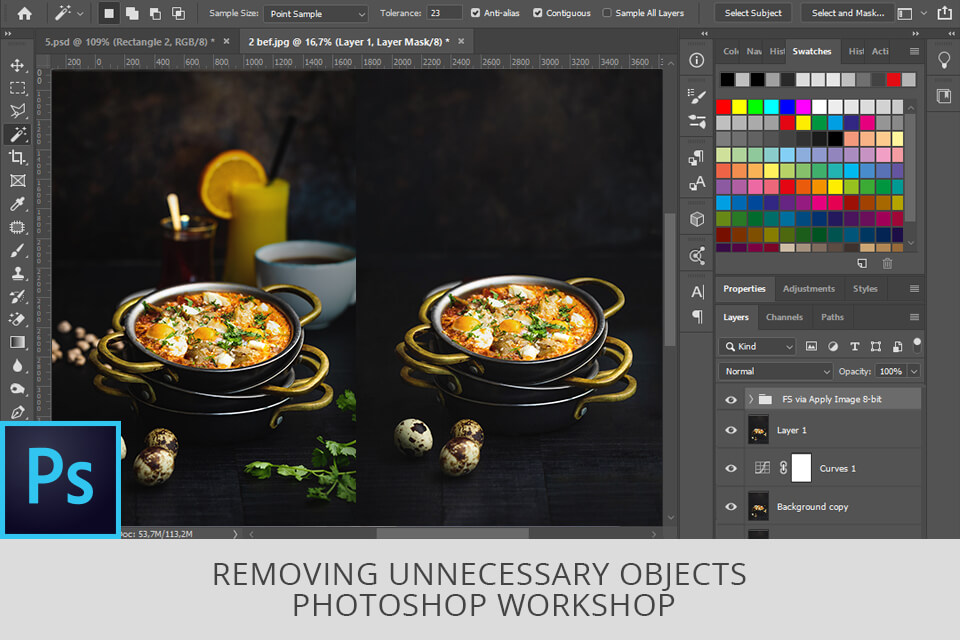The width and height of the screenshot is (960, 640).
Task: Open the blend mode dropdown showing Normal
Action: (x=775, y=371)
